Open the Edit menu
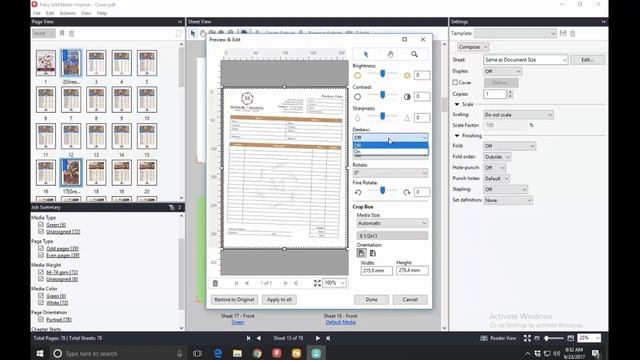This screenshot has width=640, height=360. pyautogui.click(x=50, y=13)
